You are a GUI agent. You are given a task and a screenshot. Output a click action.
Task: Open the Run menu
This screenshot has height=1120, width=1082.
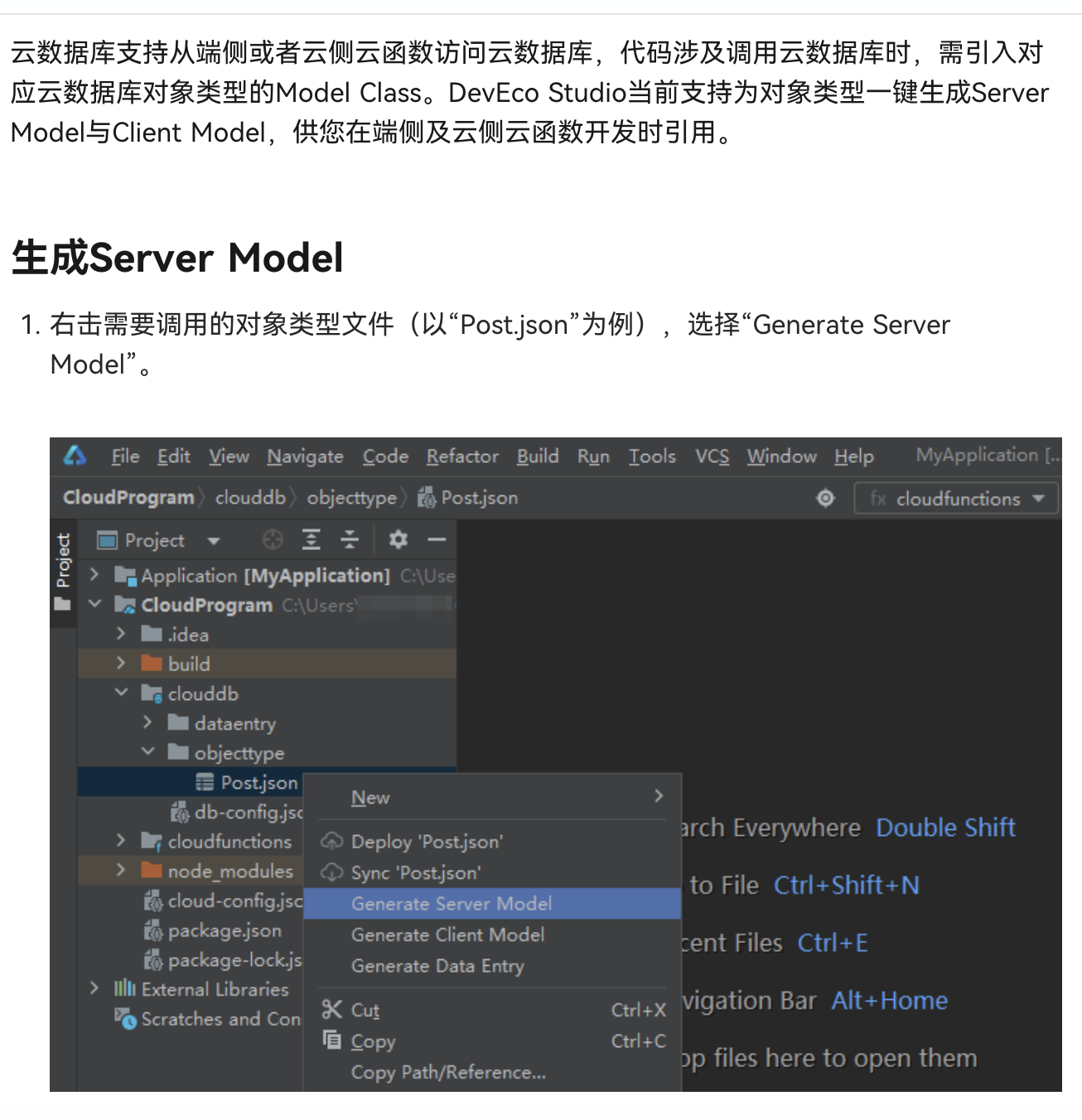click(593, 456)
